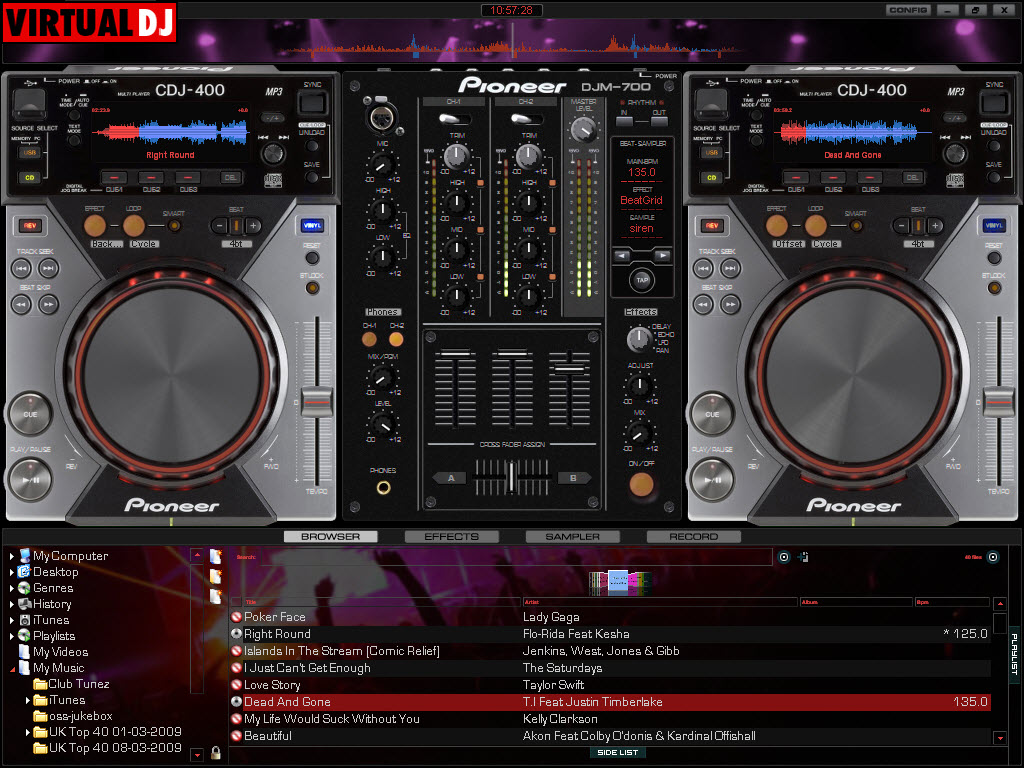Viewport: 1024px width, 768px height.
Task: Click the SYNC button on the right deck
Action: 993,102
